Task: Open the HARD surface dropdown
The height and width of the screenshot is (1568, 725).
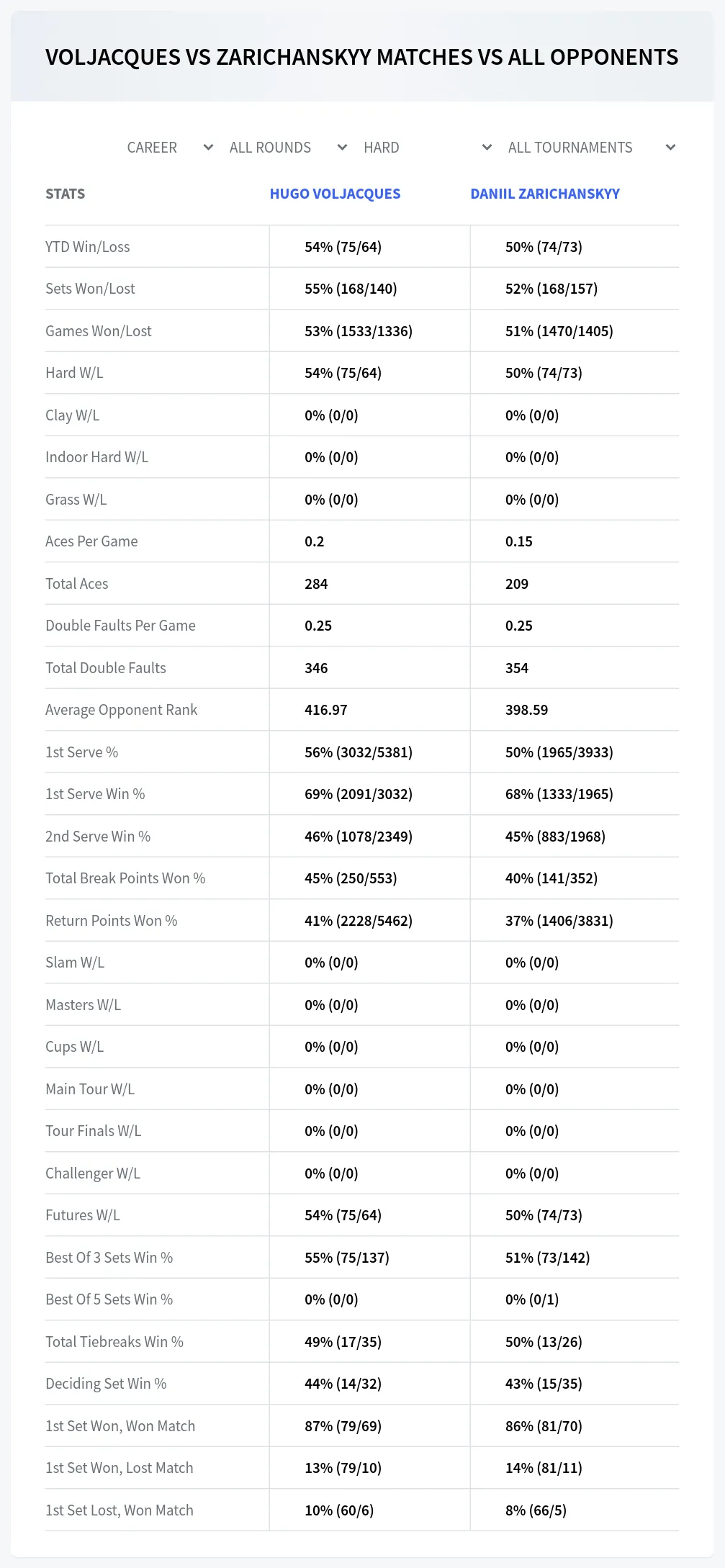Action: pyautogui.click(x=428, y=148)
